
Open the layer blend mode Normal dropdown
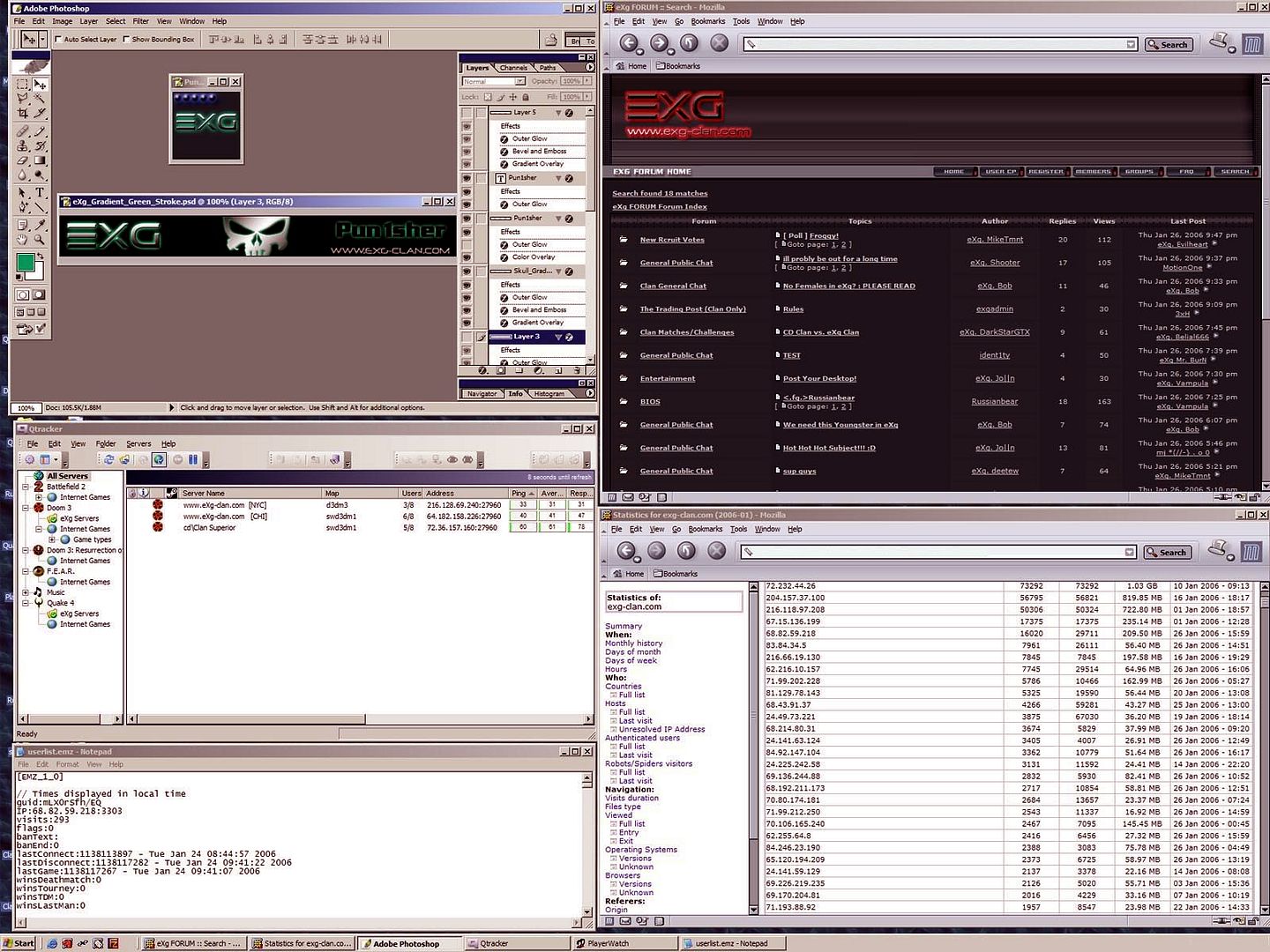pyautogui.click(x=494, y=81)
